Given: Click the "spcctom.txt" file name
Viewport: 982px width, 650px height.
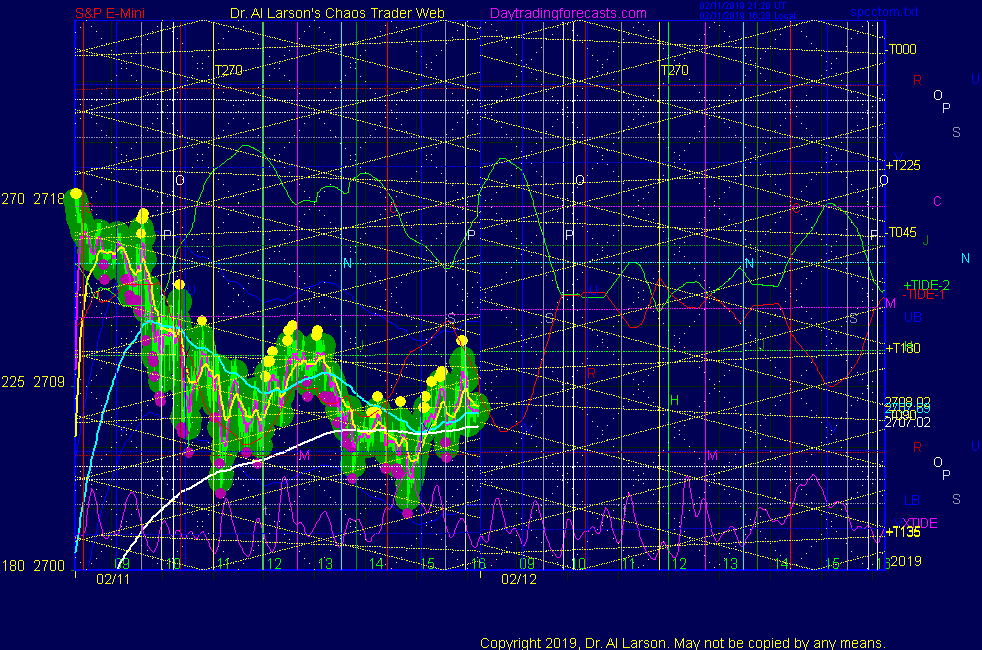Looking at the screenshot, I should click(884, 12).
